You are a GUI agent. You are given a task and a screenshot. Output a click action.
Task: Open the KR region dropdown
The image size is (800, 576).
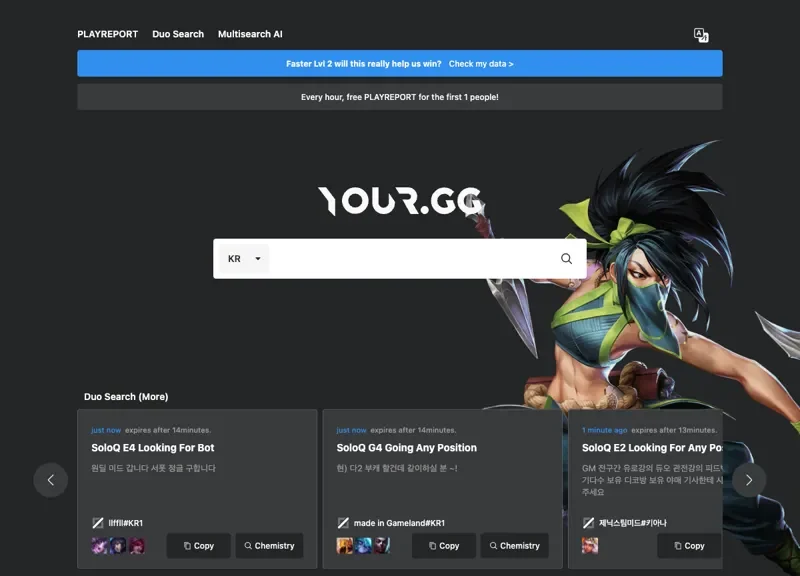pyautogui.click(x=240, y=258)
